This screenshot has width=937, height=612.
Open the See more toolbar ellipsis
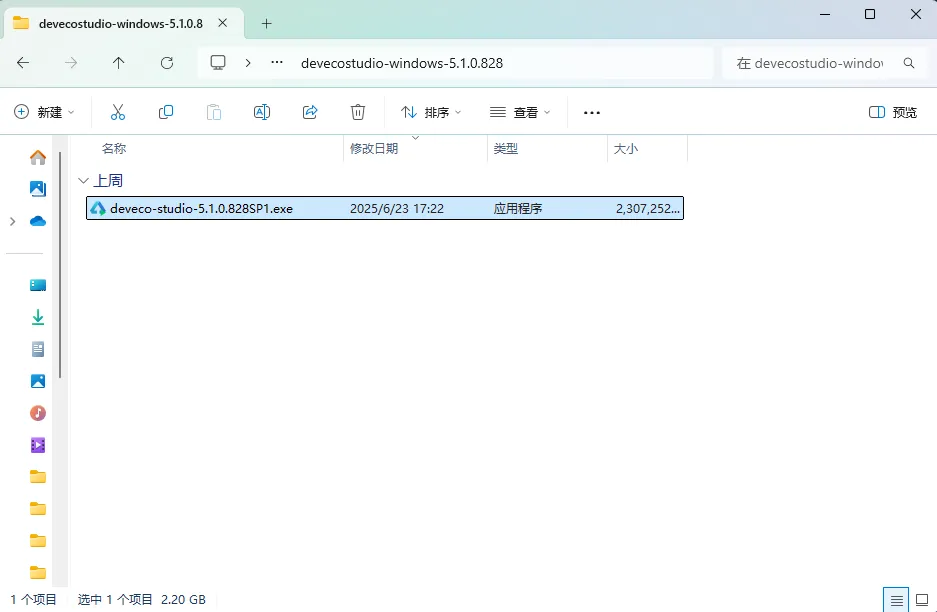point(592,112)
